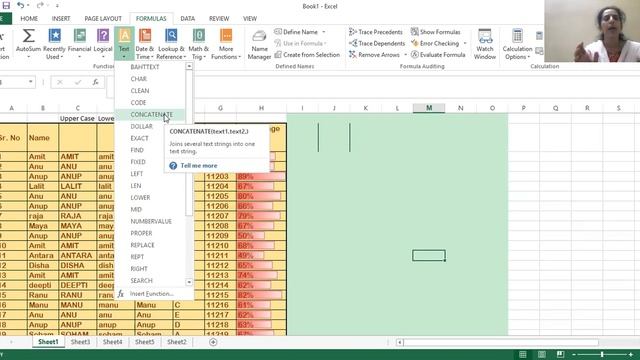Open the Watch Window
Image resolution: width=640 pixels, height=360 pixels.
(x=485, y=44)
